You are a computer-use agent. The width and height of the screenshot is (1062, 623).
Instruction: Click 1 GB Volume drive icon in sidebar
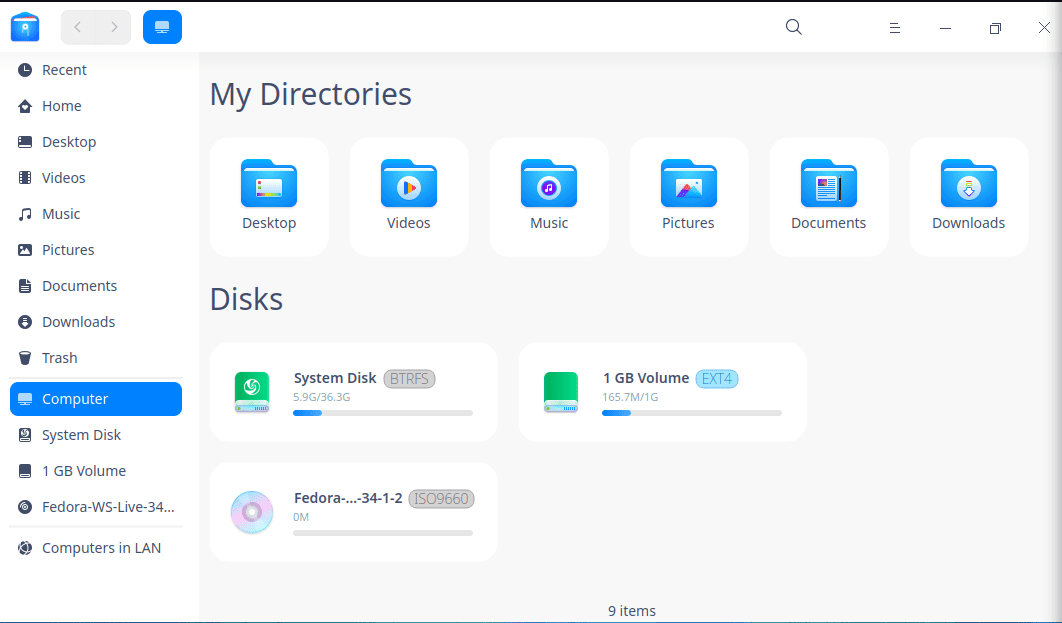25,471
